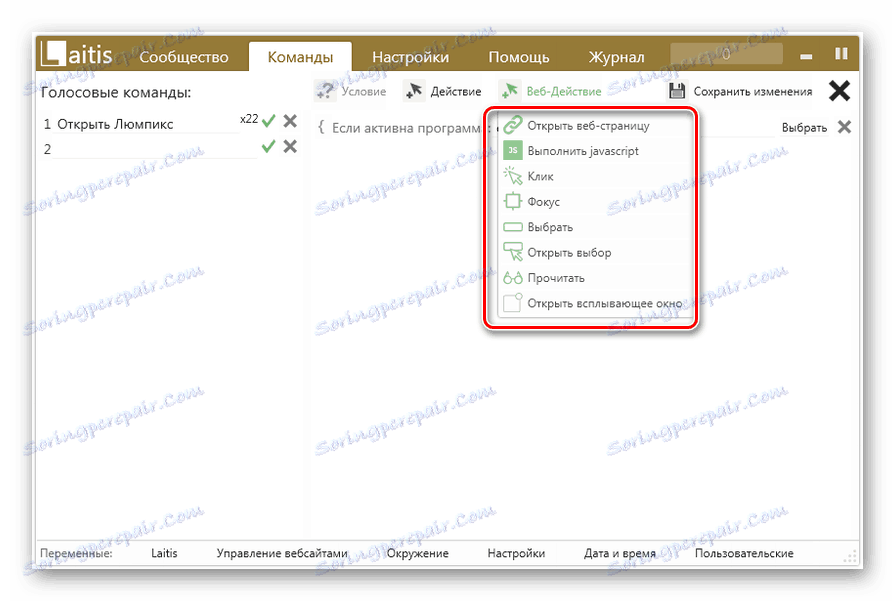Open the Laitis variables category
The height and width of the screenshot is (601, 895).
[164, 553]
